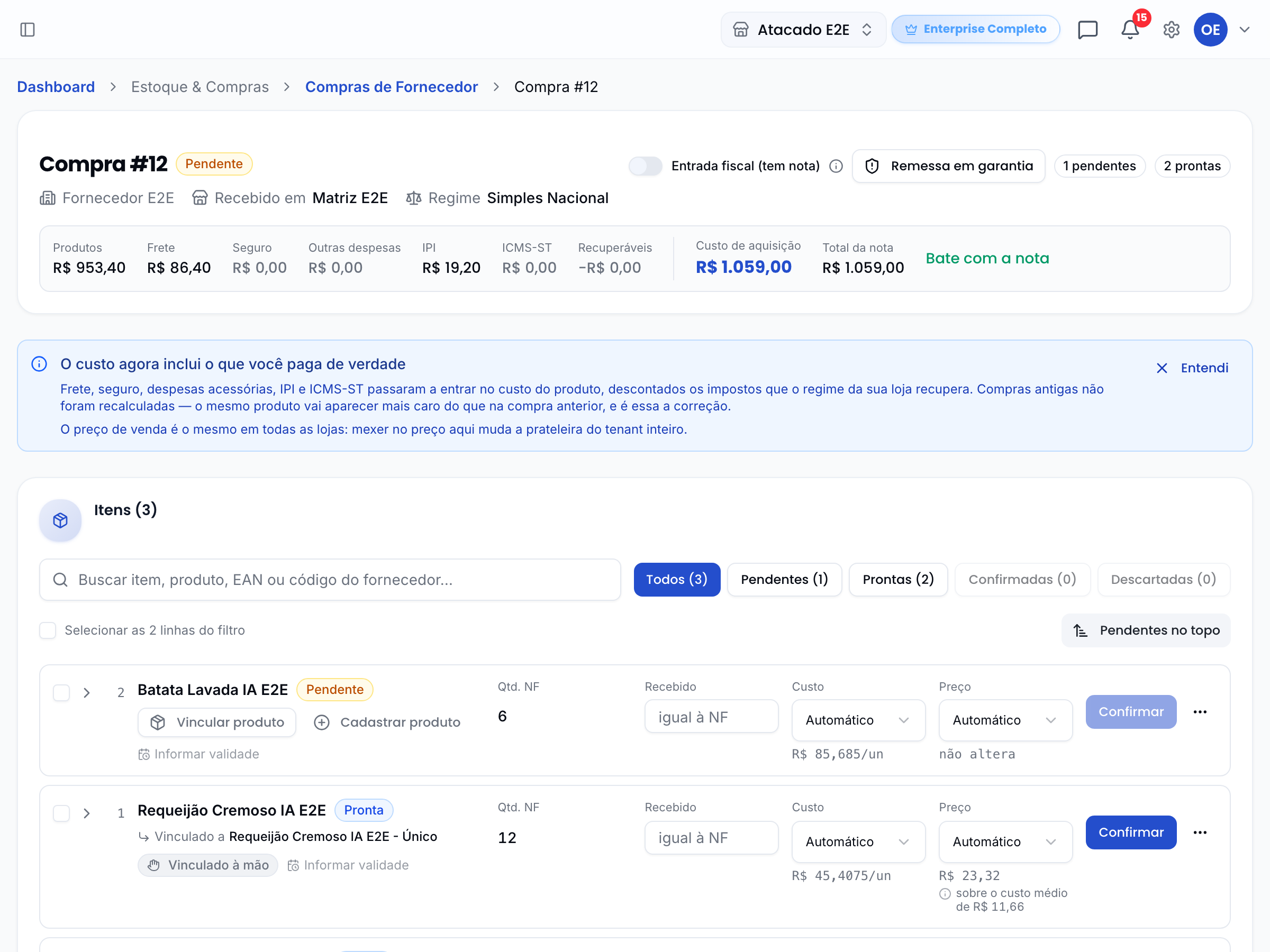Click info icon beside Entrada fiscal
Image resolution: width=1270 pixels, height=952 pixels.
click(836, 167)
